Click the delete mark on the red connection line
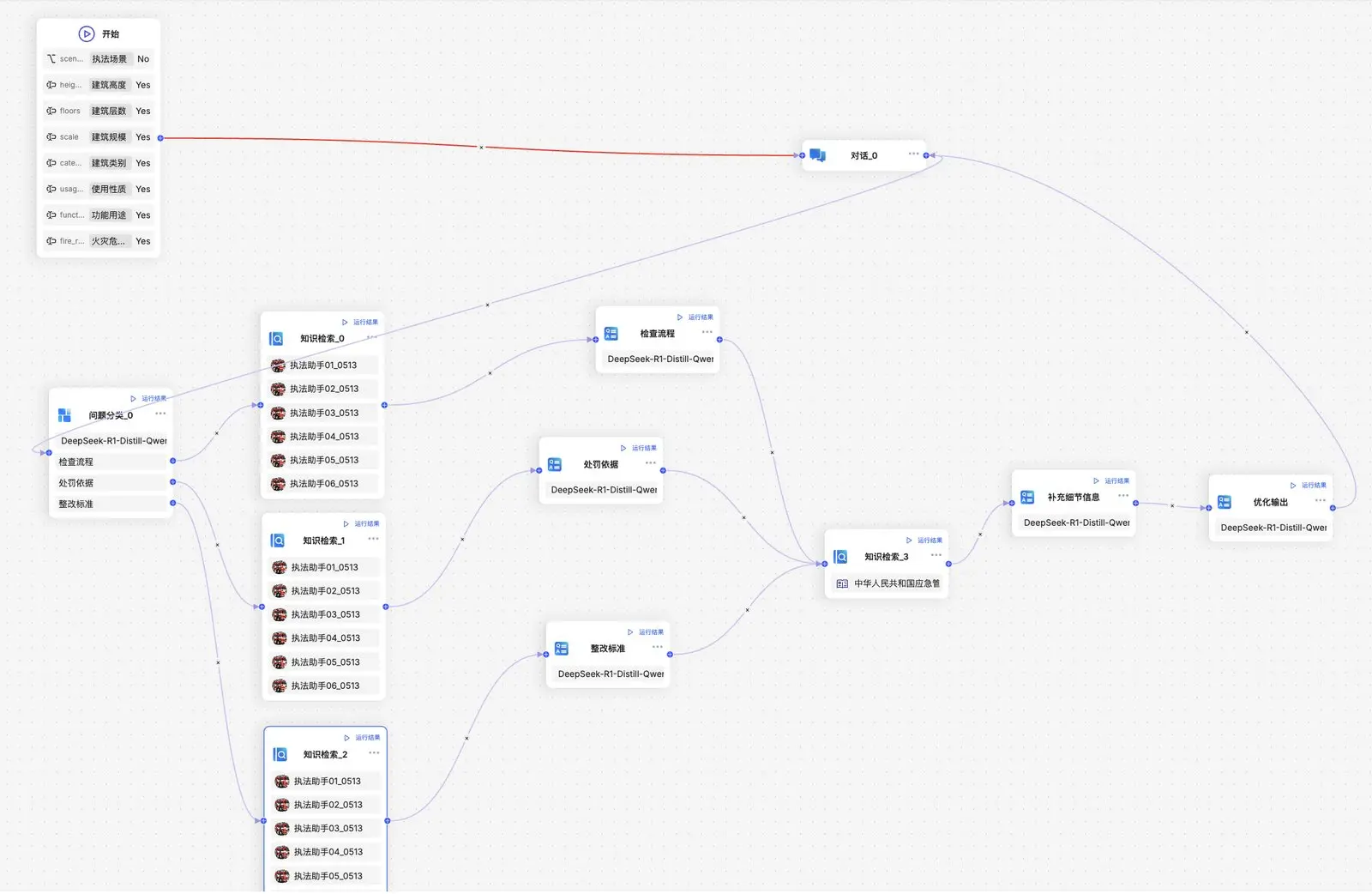This screenshot has width=1372, height=894. [x=481, y=148]
